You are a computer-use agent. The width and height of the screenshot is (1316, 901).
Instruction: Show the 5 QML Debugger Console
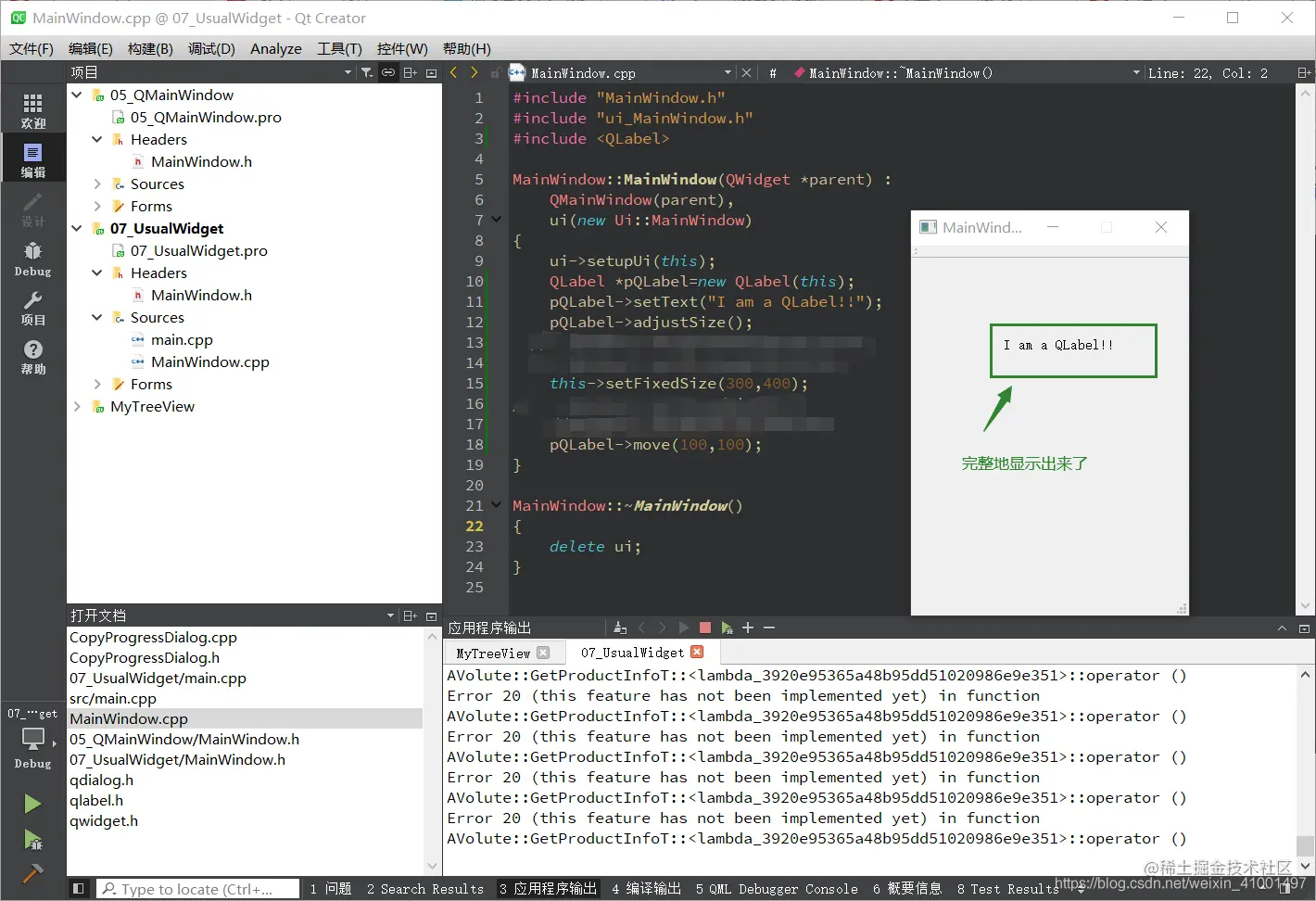coord(777,889)
